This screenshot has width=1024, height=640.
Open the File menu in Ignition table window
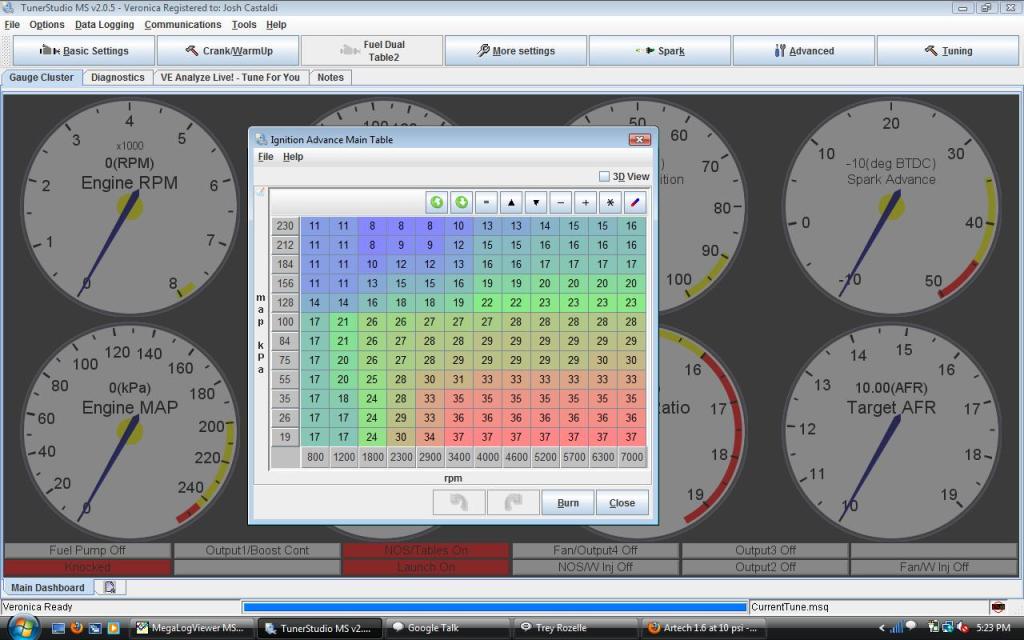click(x=265, y=157)
